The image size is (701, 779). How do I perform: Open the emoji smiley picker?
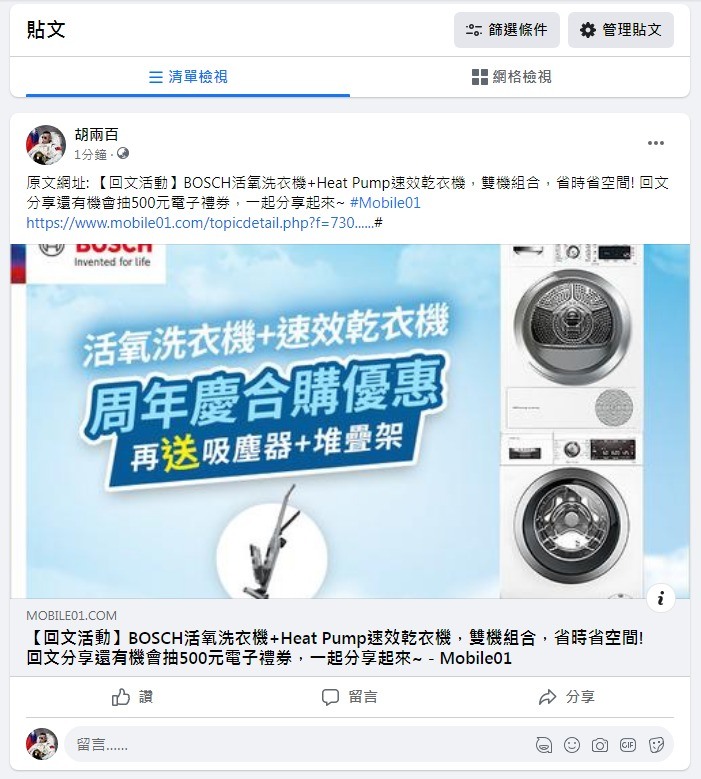coord(572,745)
